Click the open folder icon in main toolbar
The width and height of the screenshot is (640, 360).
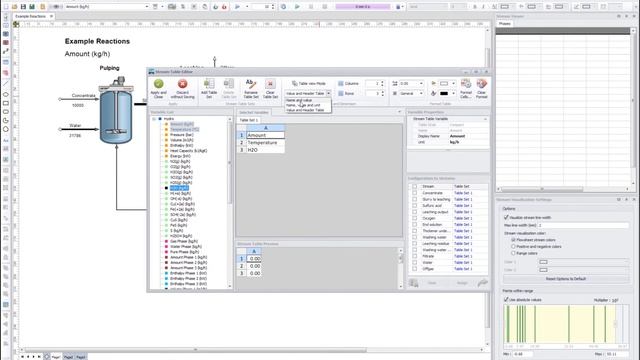click(x=14, y=7)
